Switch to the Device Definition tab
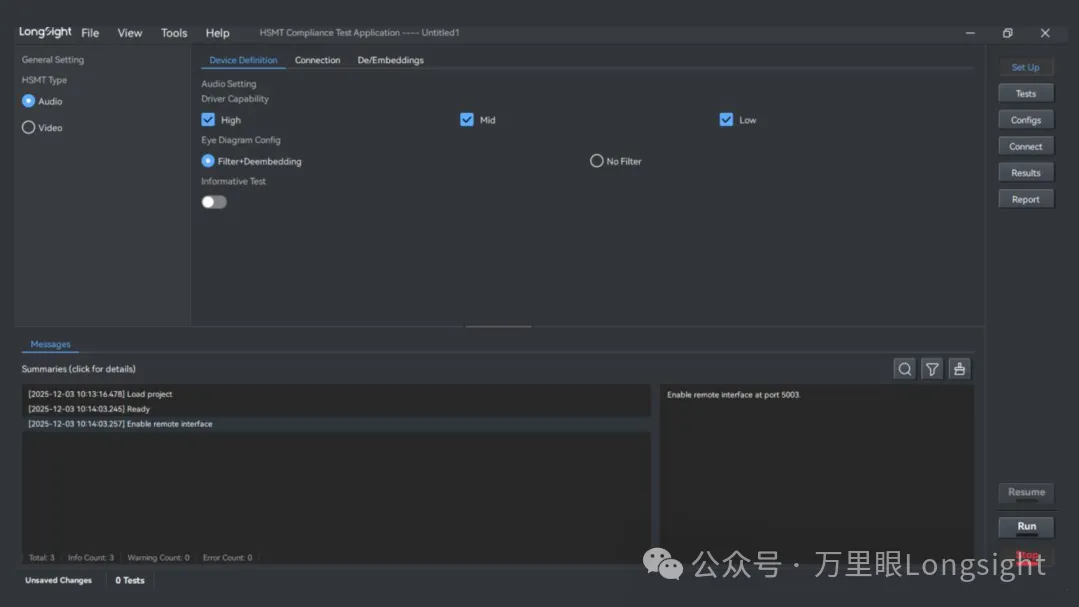The height and width of the screenshot is (607, 1079). (x=243, y=61)
